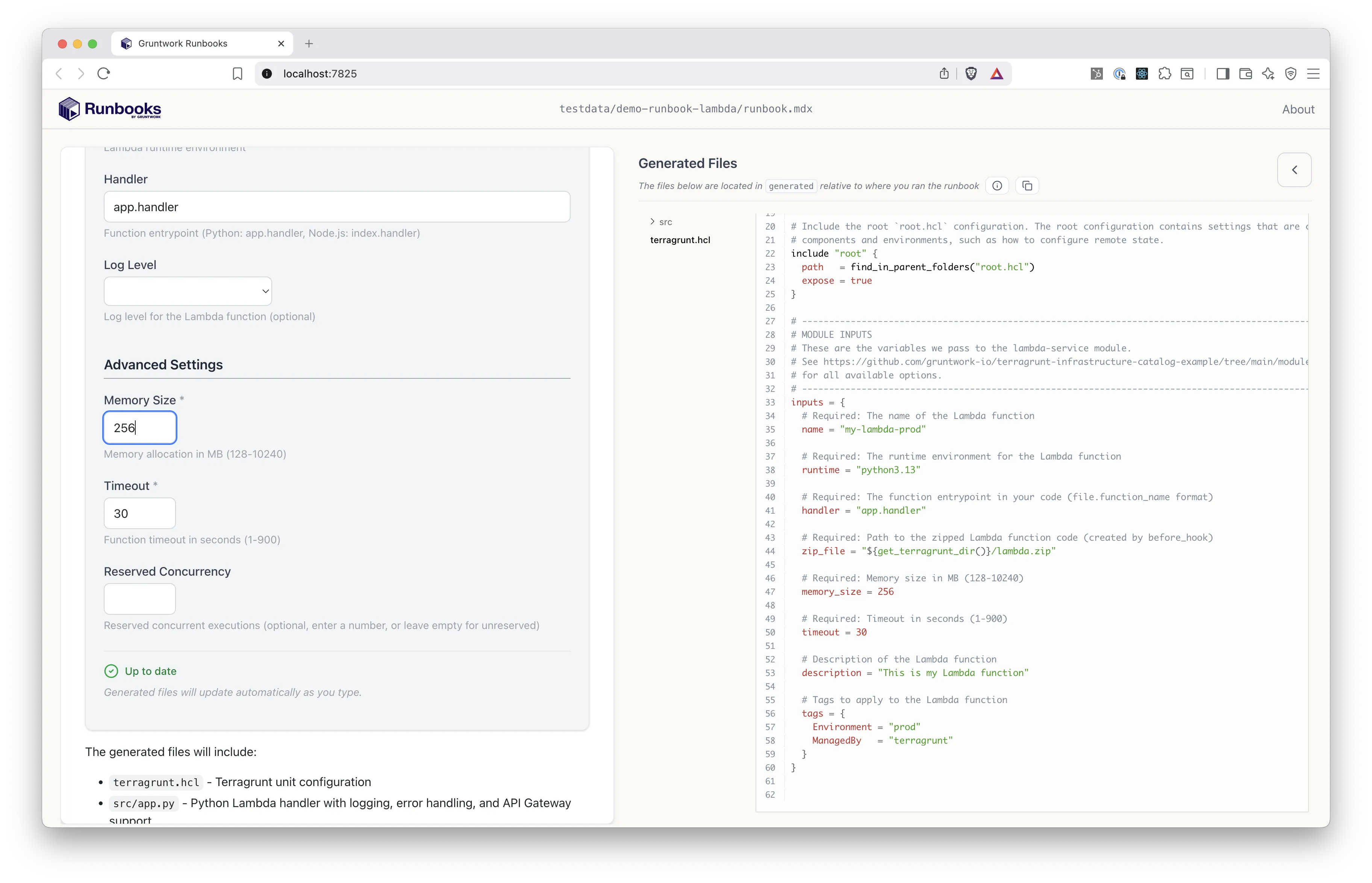Open Leo AI sparkle icon
The width and height of the screenshot is (1372, 883).
[1268, 73]
